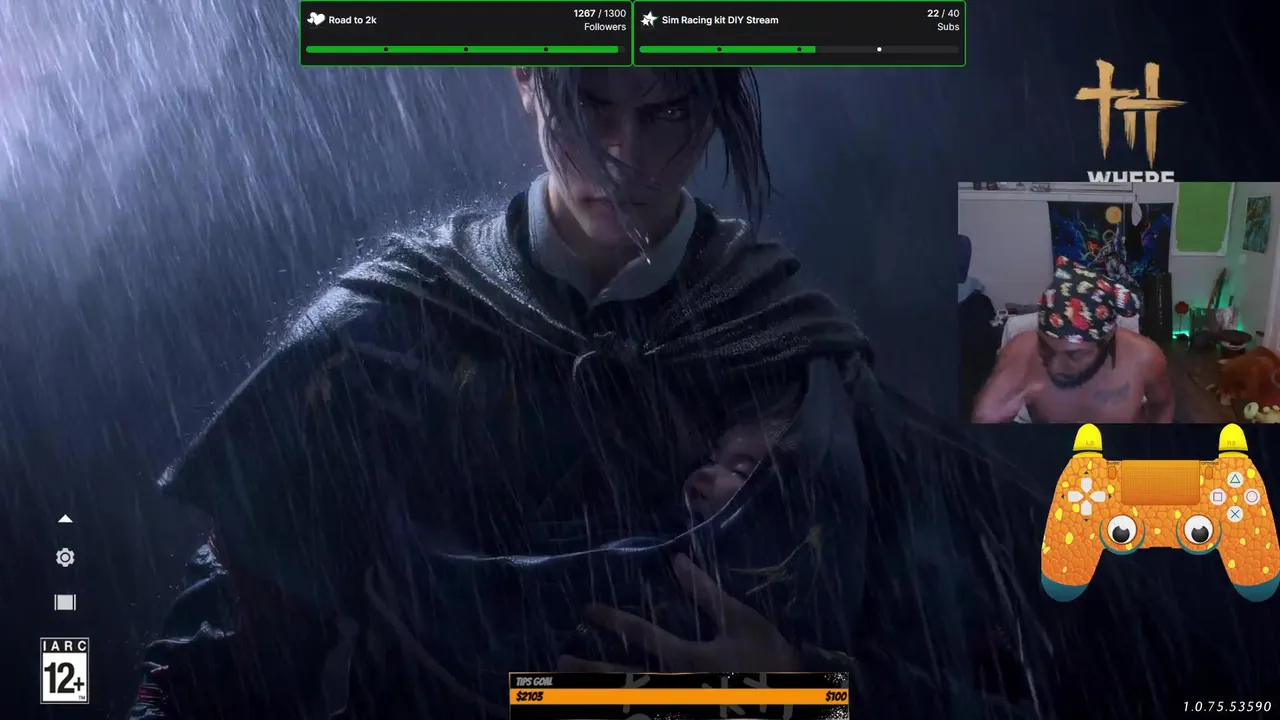Viewport: 1280px width, 720px height.
Task: Click the '22 / 40' subs count
Action: pyautogui.click(x=943, y=14)
